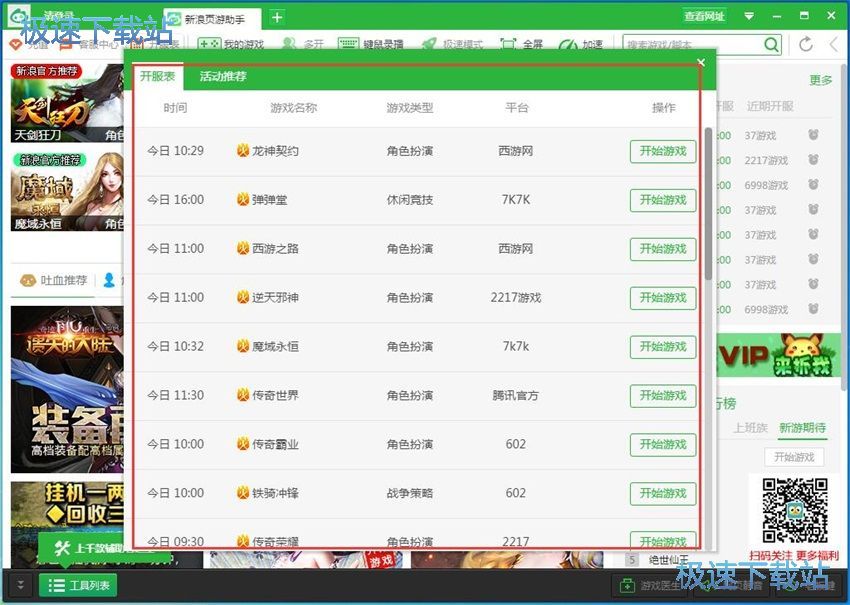Open the 魔域永恒 recommended game thumbnail
Viewport: 850px width, 605px height.
click(x=67, y=191)
